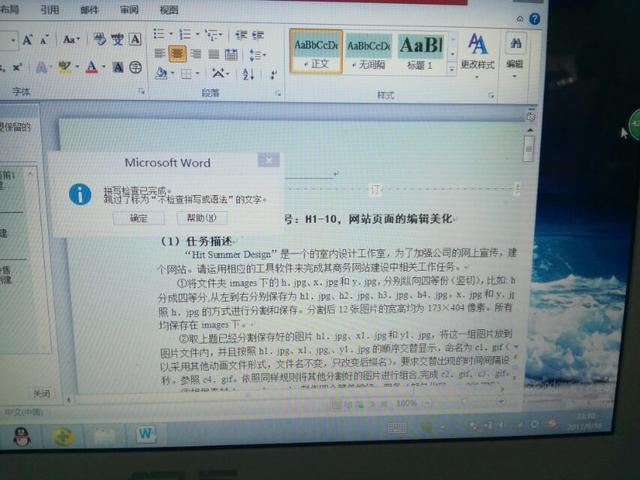Viewport: 640px width, 480px height.
Task: Apply the yellow text highlight color
Action: click(64, 67)
